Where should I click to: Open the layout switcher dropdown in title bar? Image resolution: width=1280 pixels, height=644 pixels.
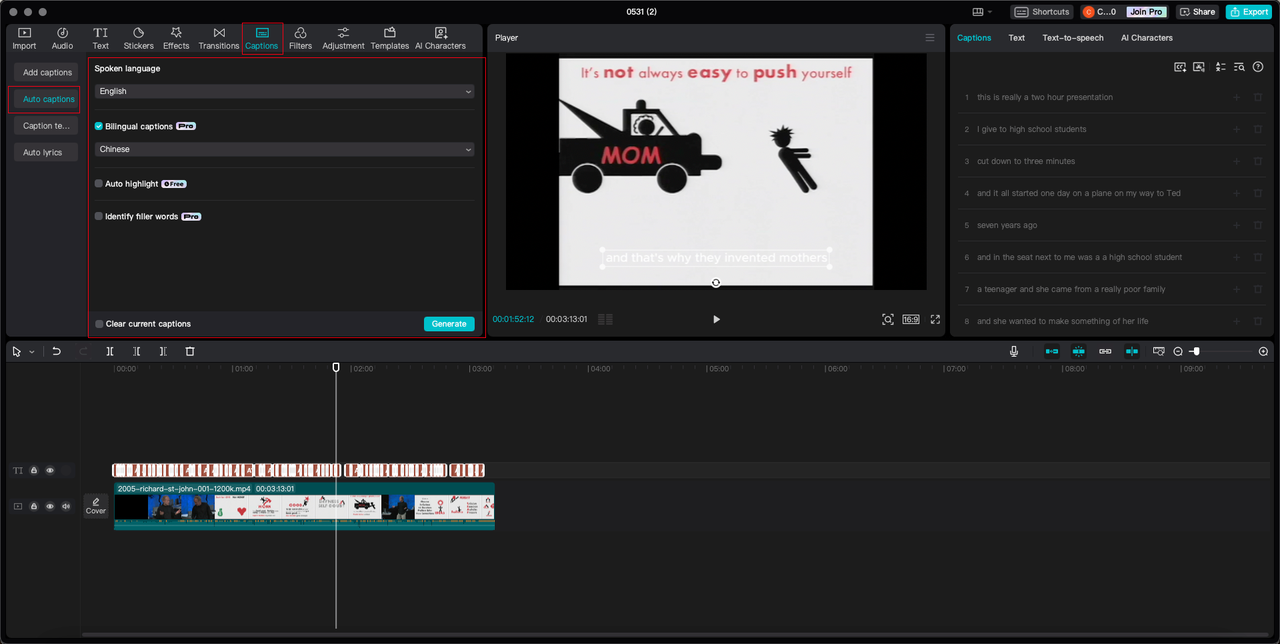982,12
